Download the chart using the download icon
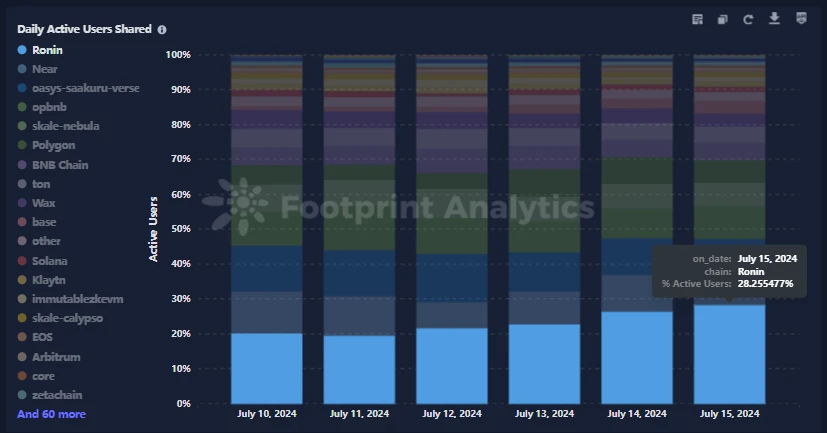 click(x=774, y=19)
